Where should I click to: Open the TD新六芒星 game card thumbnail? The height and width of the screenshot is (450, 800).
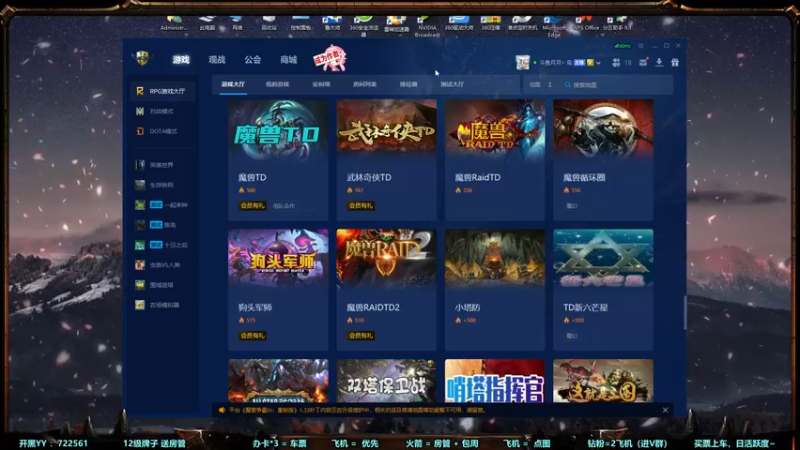[x=603, y=260]
